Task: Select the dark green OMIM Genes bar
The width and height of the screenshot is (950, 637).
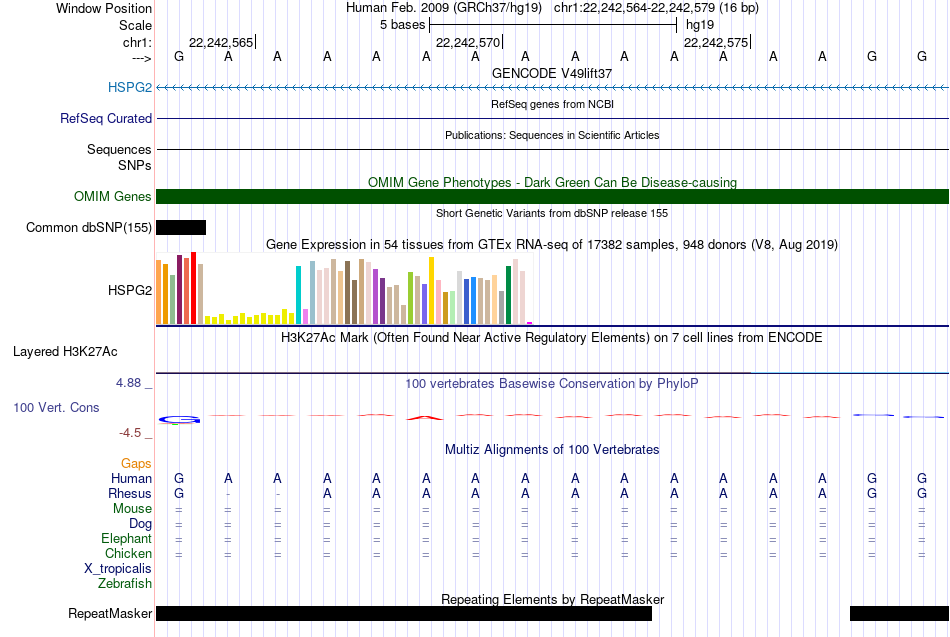Action: tap(552, 196)
